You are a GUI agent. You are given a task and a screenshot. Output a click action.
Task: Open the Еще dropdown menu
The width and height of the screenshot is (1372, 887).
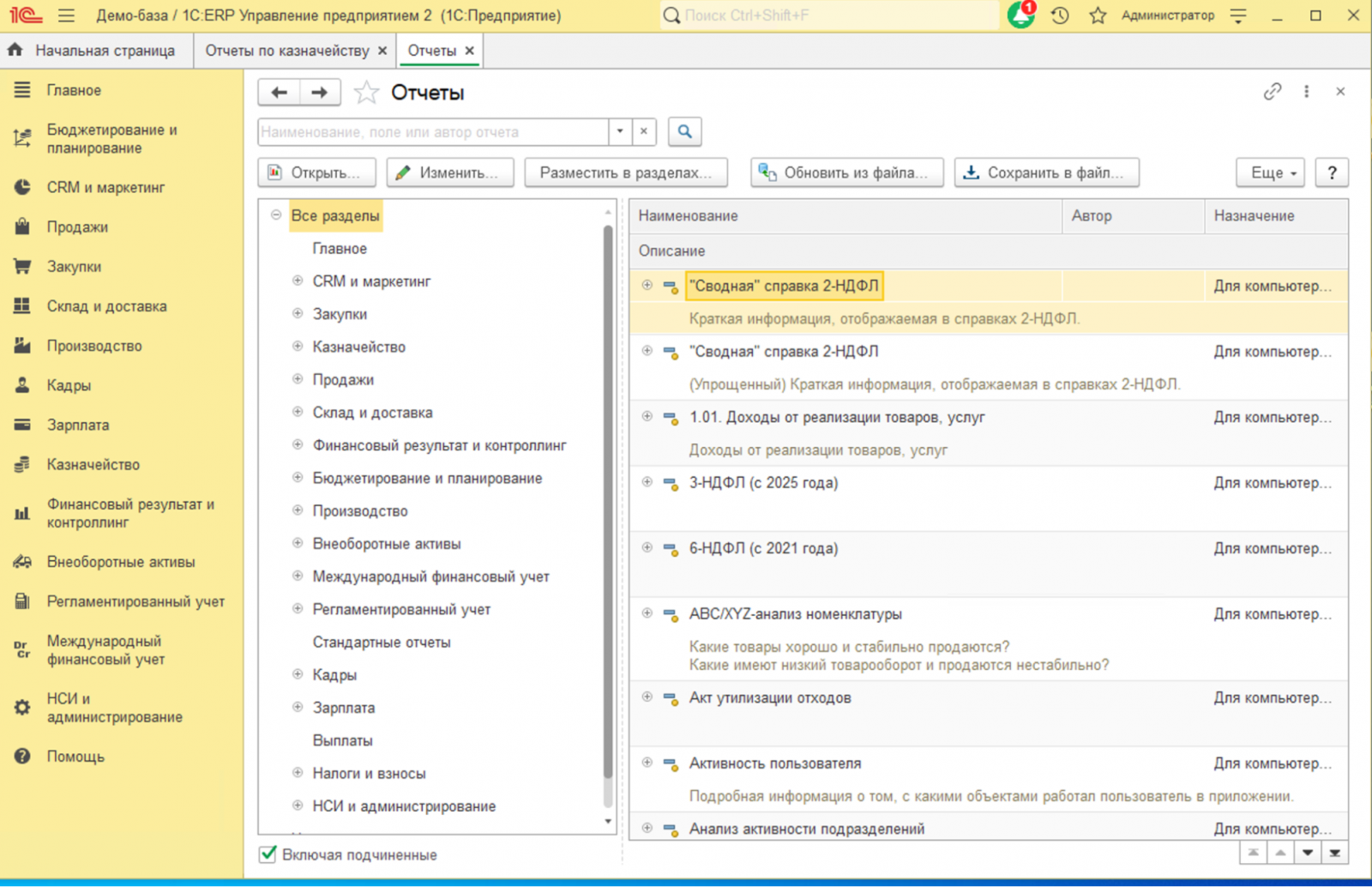coord(1271,172)
